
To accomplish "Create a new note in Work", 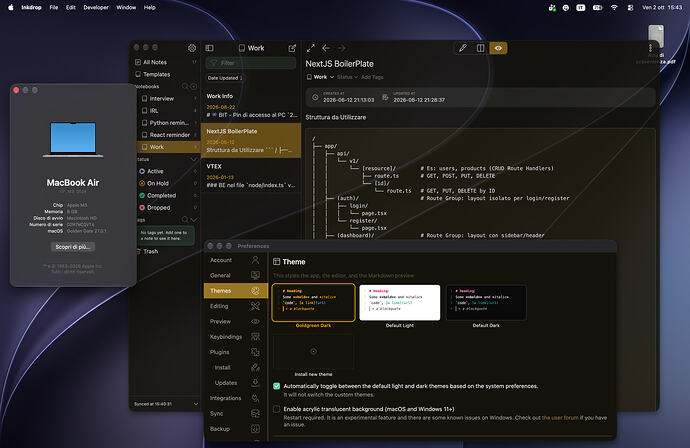I will click(292, 48).
